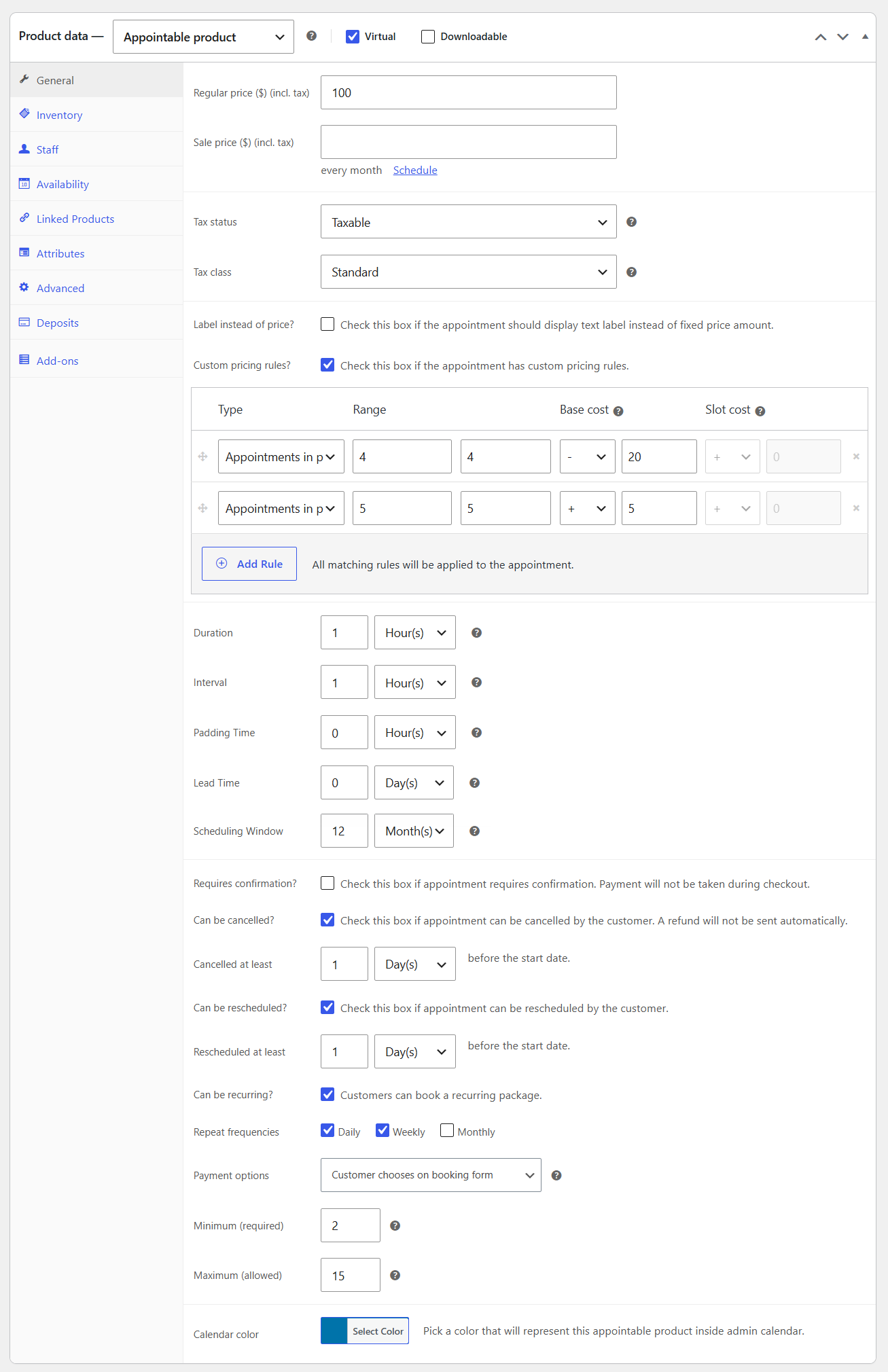Click the Interval help icon
The height and width of the screenshot is (1372, 888).
coord(476,682)
